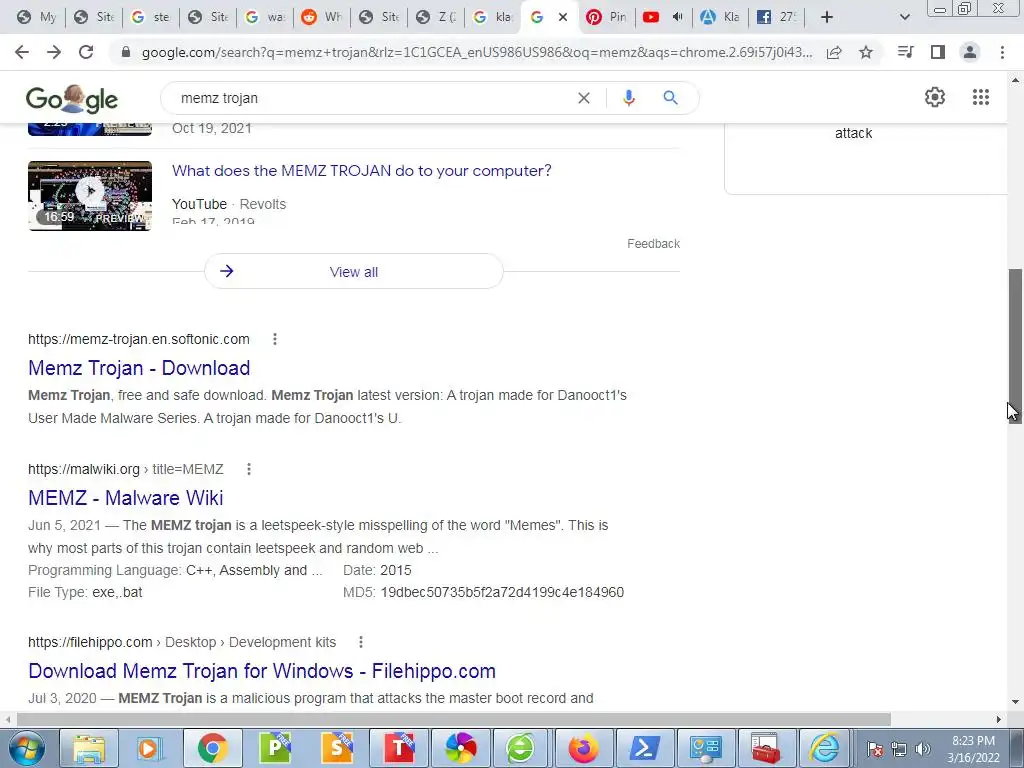Open Chrome three-dot menu

pyautogui.click(x=1002, y=52)
